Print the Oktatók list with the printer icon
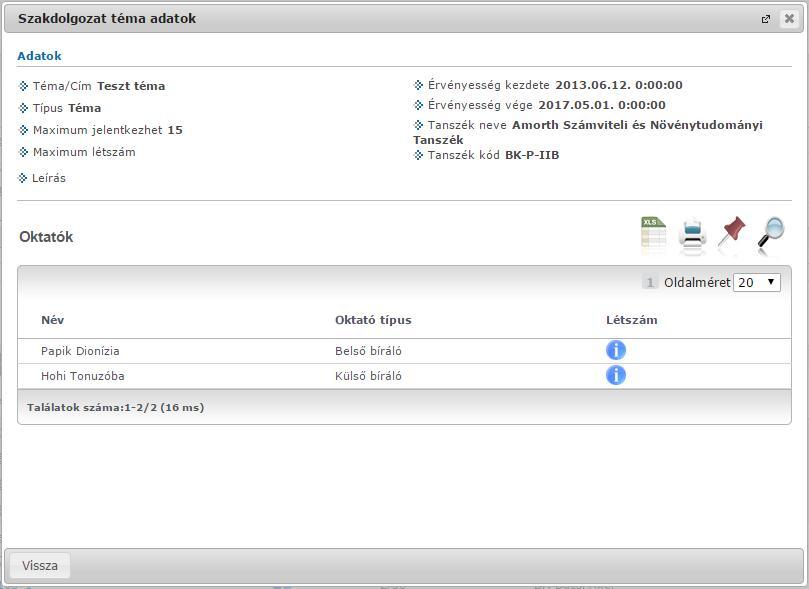This screenshot has width=809, height=589. click(692, 235)
